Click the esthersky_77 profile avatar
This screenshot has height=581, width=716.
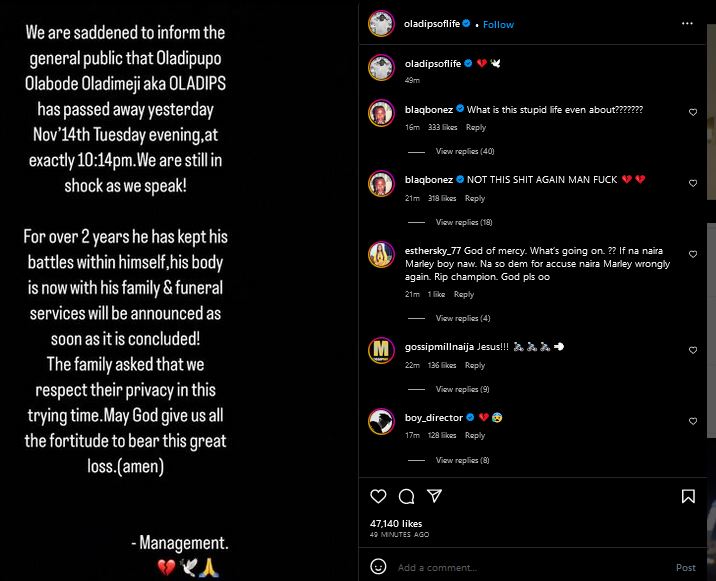tap(380, 254)
